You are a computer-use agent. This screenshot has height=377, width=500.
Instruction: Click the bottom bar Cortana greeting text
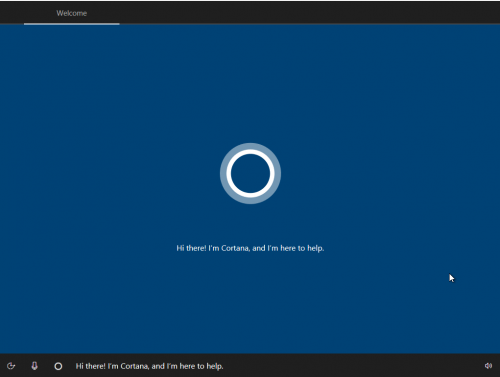pos(149,366)
